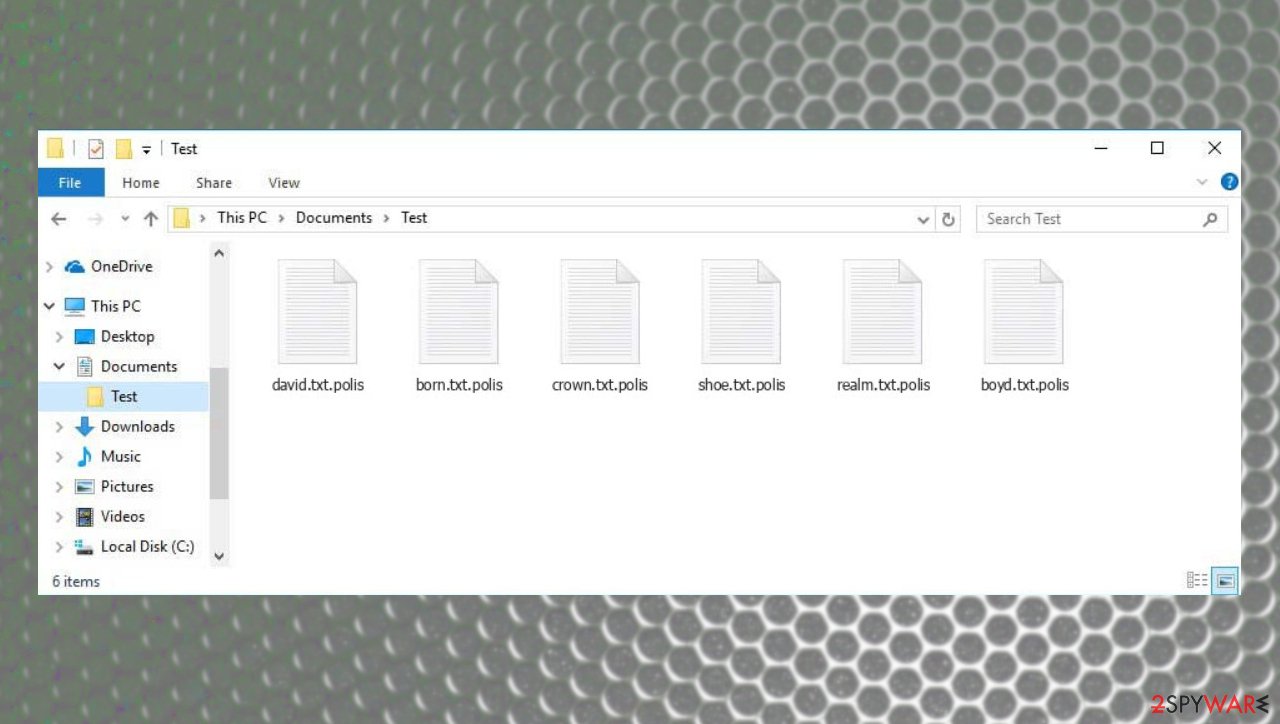Click the Forward navigation arrow
This screenshot has height=724, width=1280.
click(95, 219)
